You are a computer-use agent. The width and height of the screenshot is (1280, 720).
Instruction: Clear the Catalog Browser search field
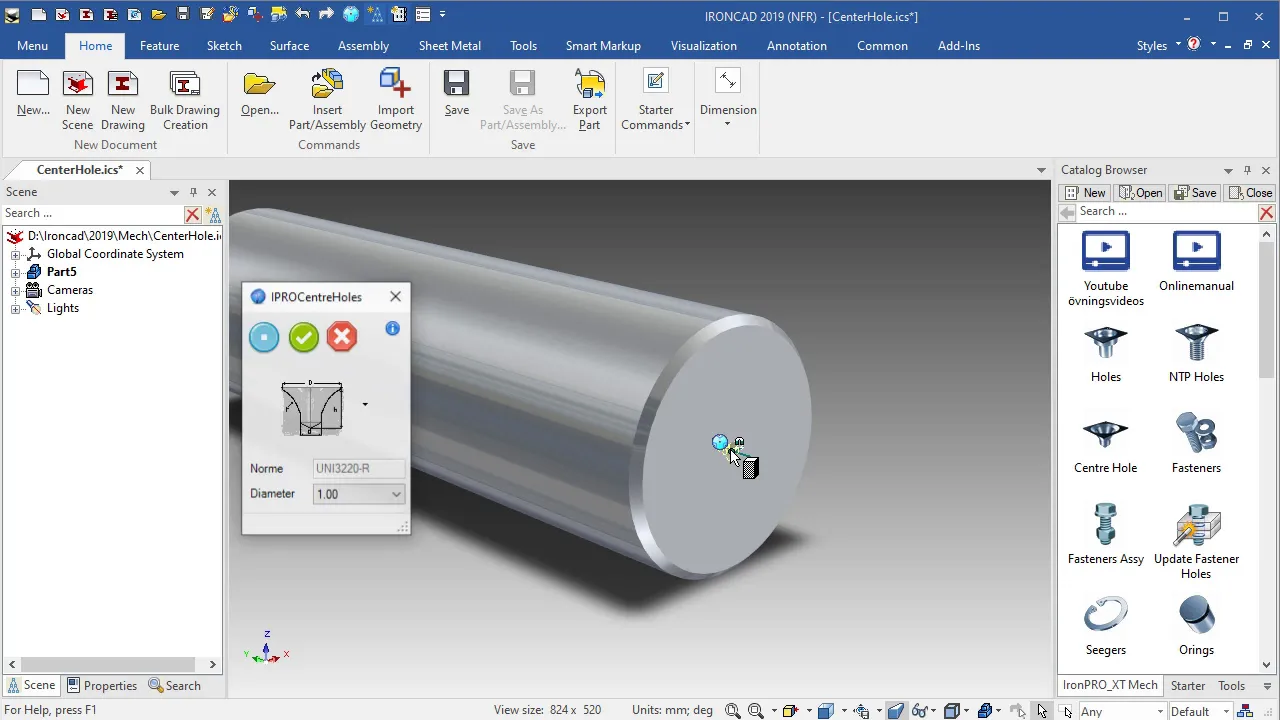click(1266, 213)
